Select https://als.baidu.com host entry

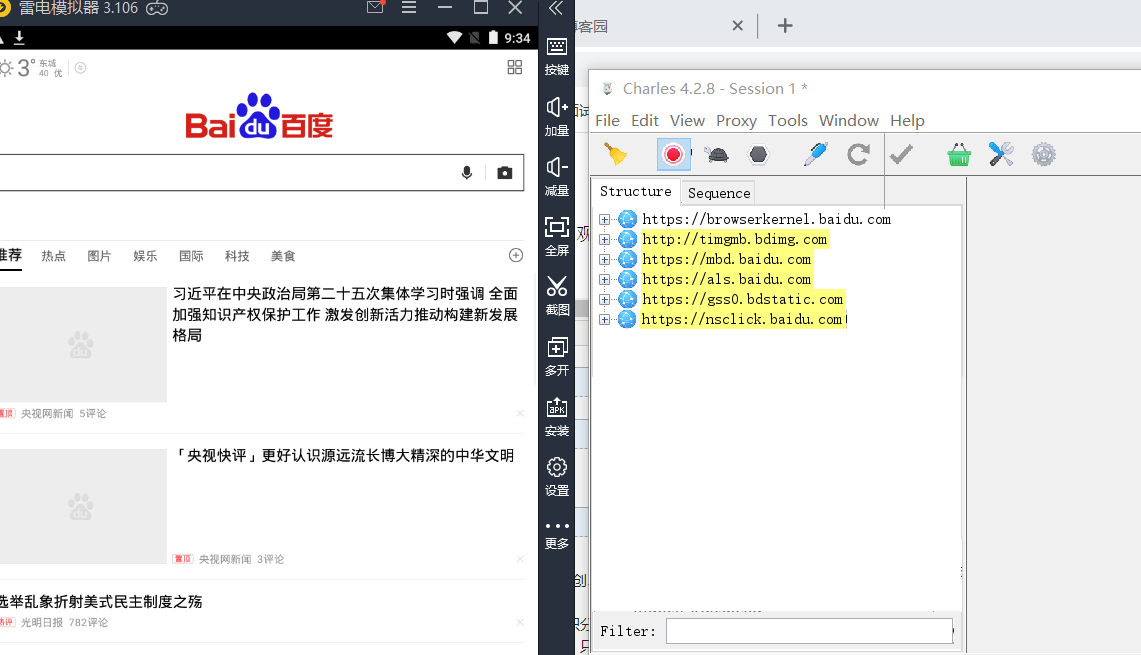pos(726,279)
